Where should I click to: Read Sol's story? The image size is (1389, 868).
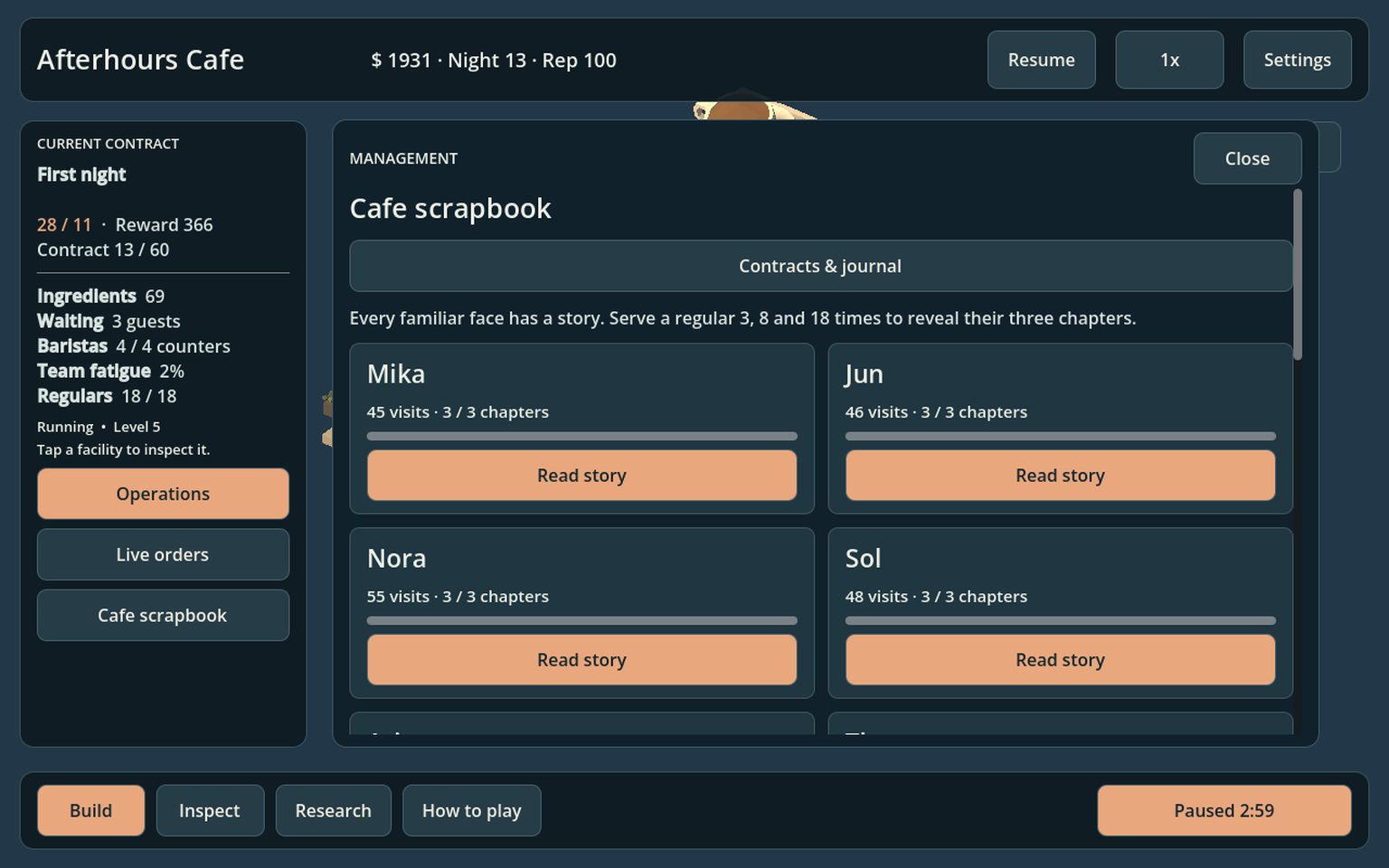(1060, 660)
